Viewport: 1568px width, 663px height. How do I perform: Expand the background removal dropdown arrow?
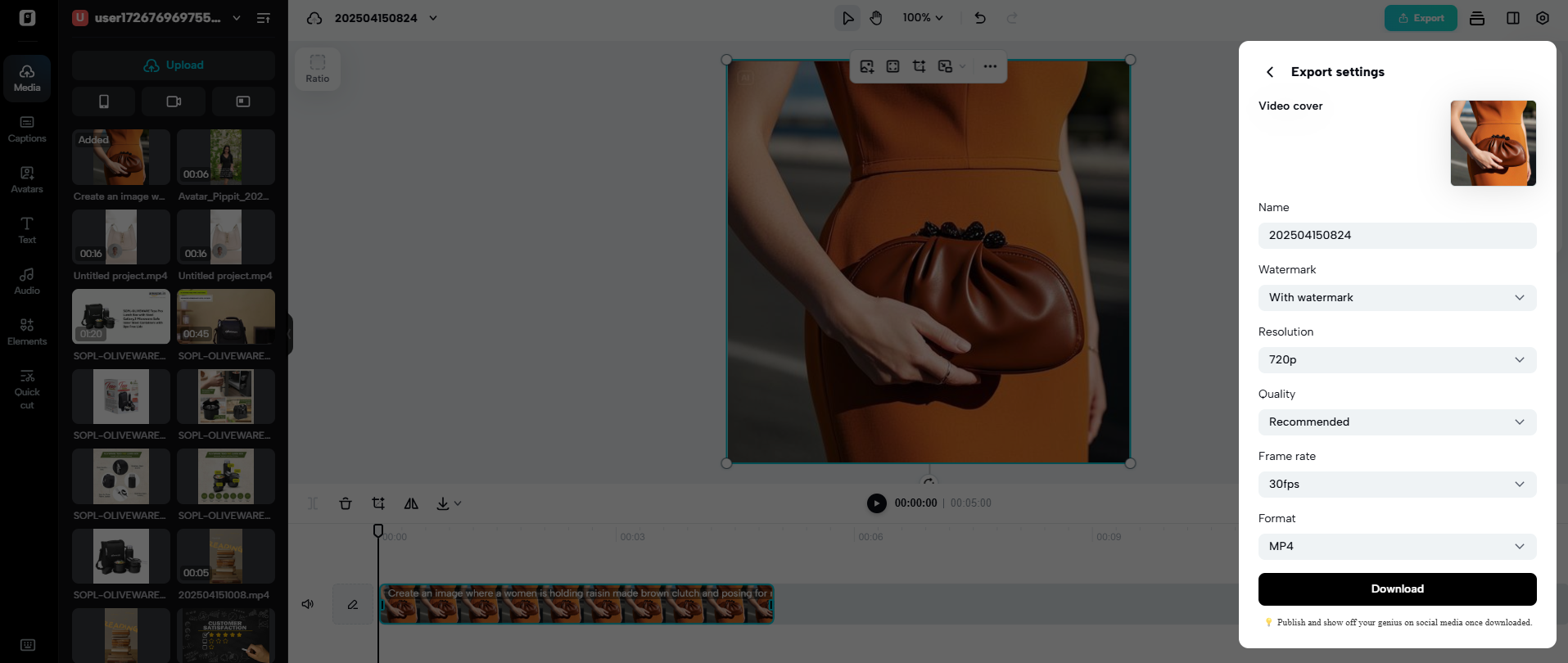[x=963, y=66]
